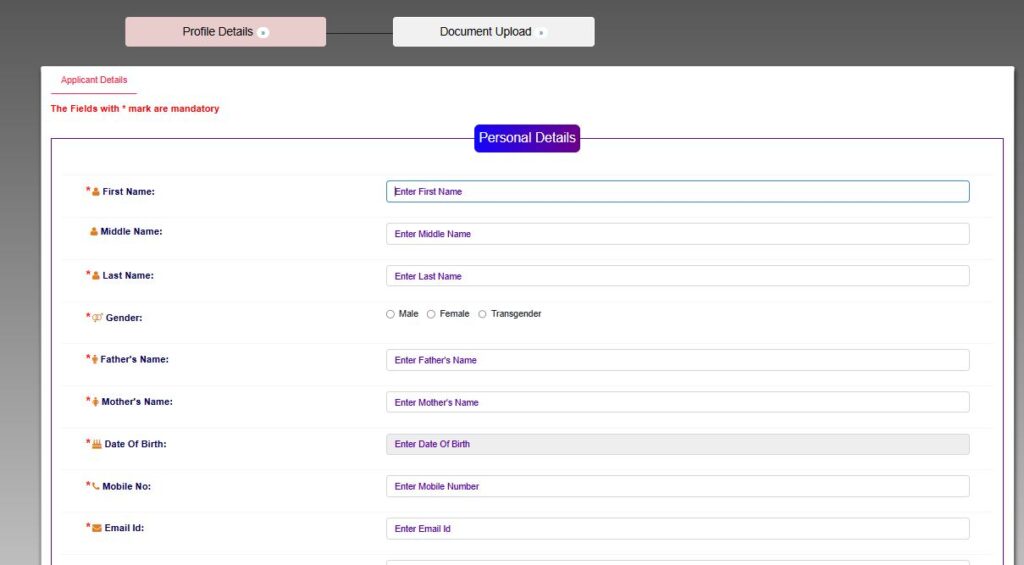Click the 'Last Name:' label text
This screenshot has width=1024, height=565.
click(128, 276)
